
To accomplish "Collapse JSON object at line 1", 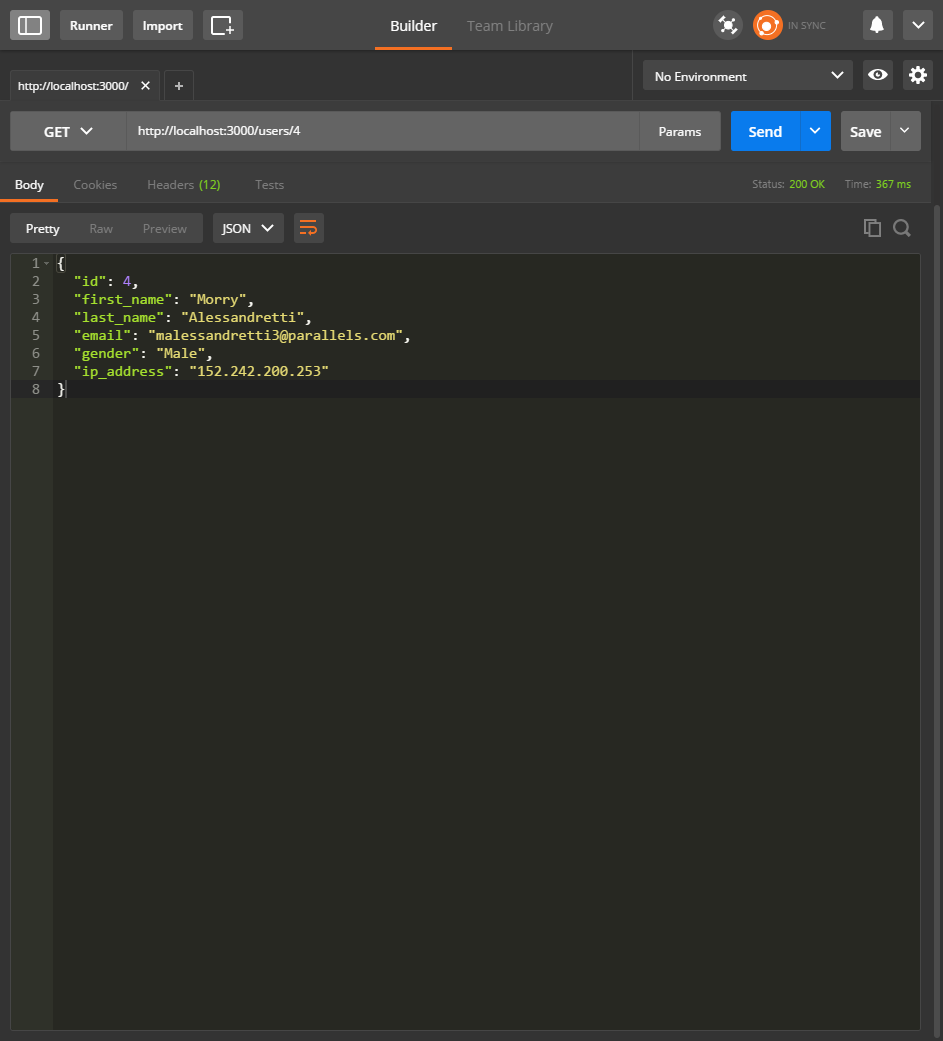I will (47, 263).
